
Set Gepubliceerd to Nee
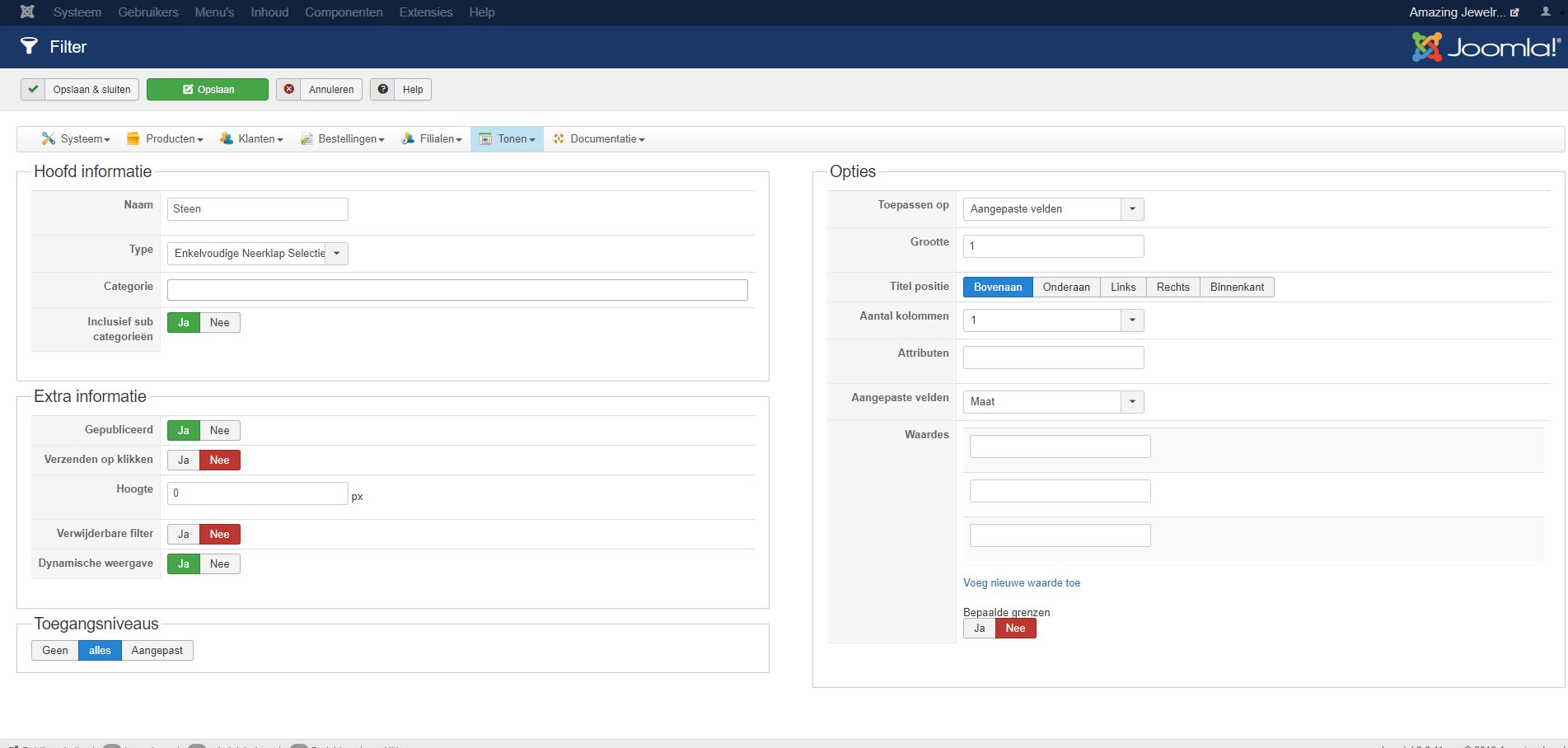point(219,430)
